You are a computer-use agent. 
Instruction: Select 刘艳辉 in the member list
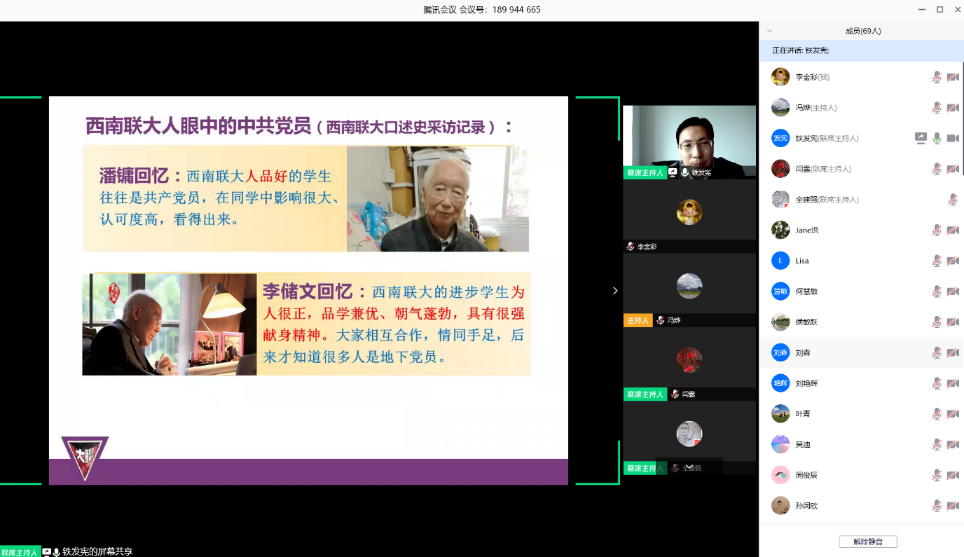pos(807,383)
